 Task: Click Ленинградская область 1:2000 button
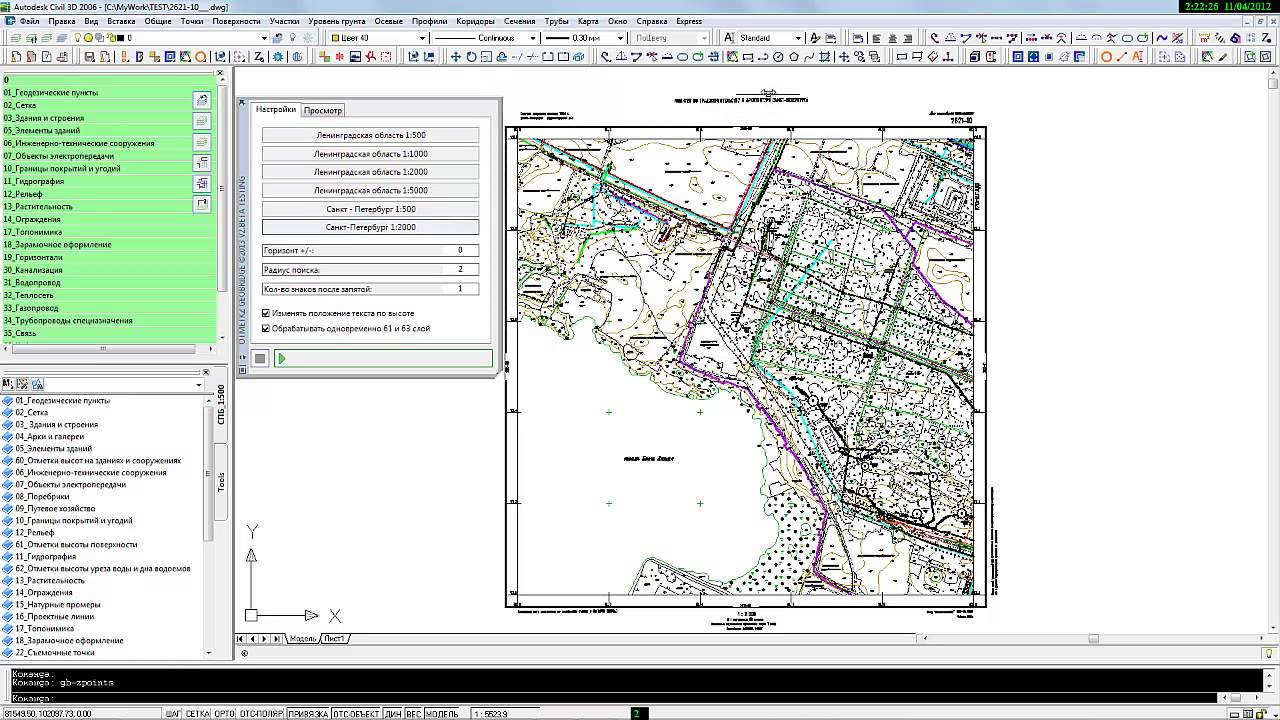tap(370, 172)
